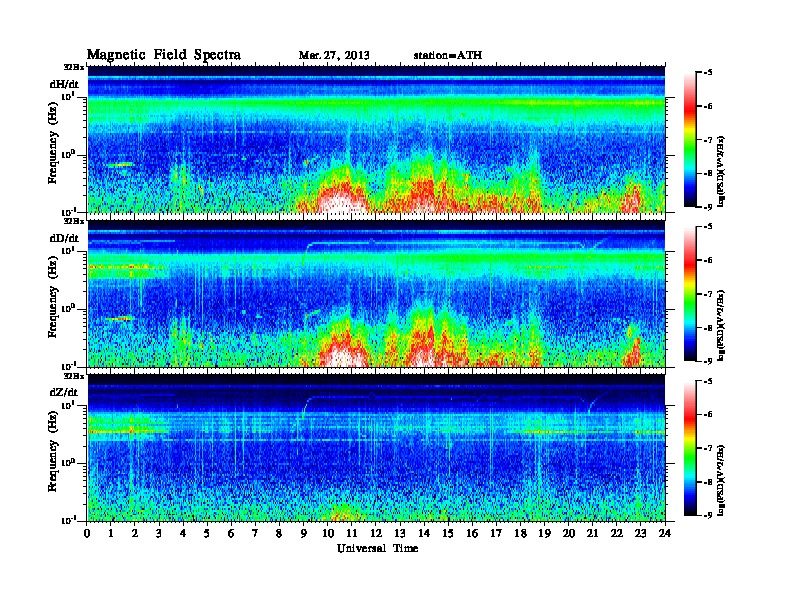792x612 pixels.
Task: Click the "Universal Time" axis title
Action: [377, 548]
